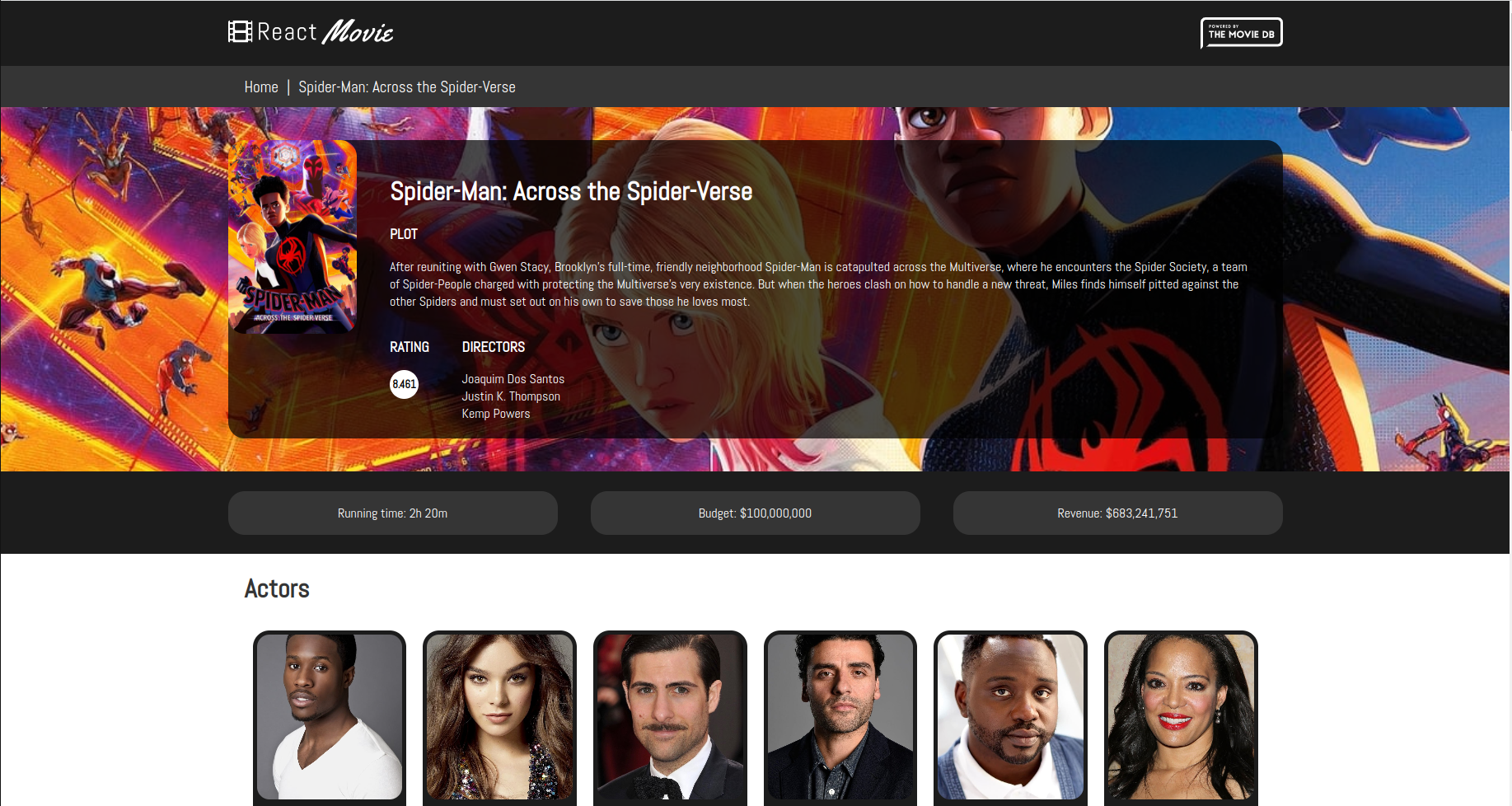The image size is (1512, 806).
Task: Go to Home in the breadcrumb
Action: tap(261, 87)
